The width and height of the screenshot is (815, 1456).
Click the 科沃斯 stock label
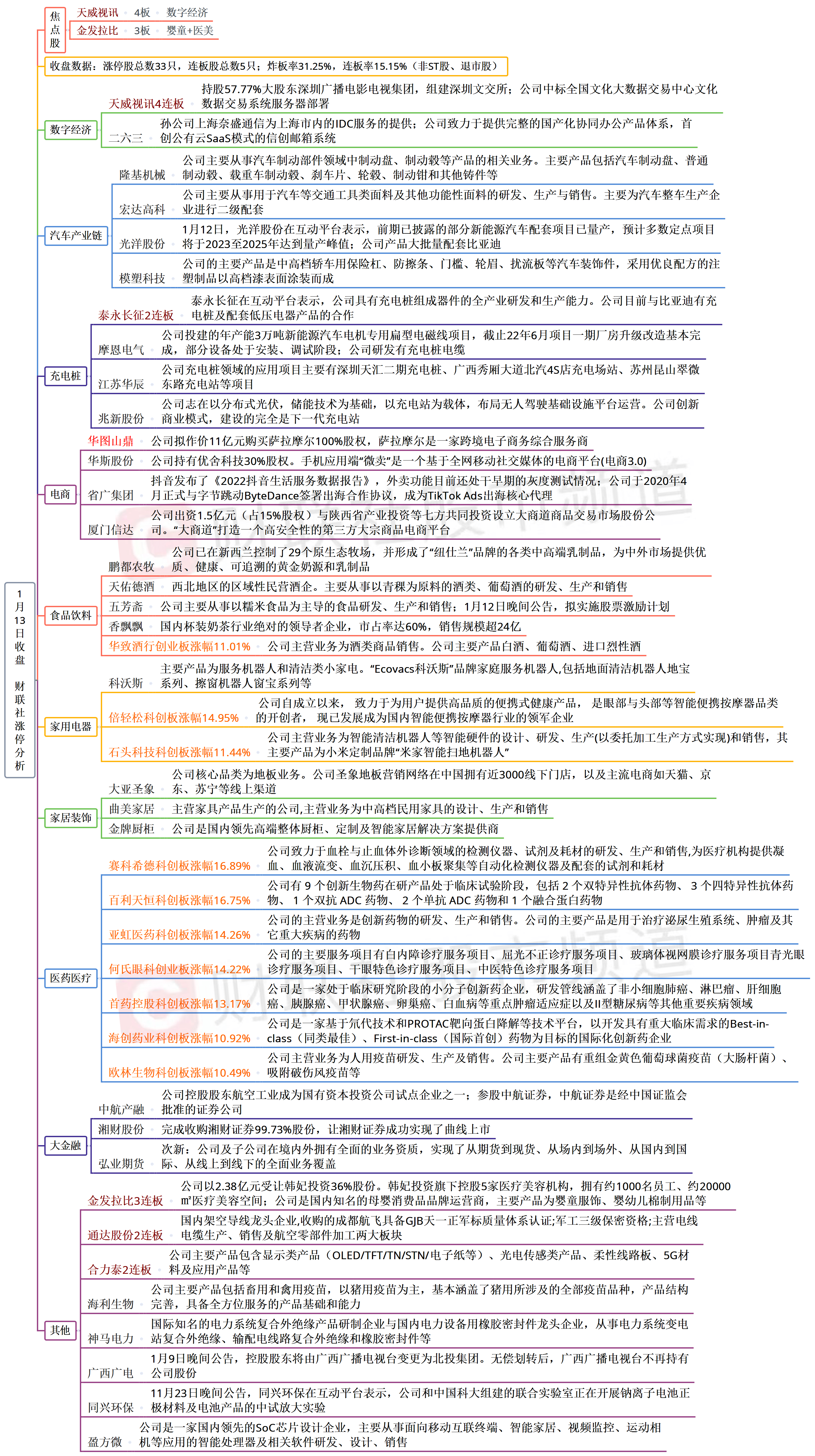coord(125,683)
